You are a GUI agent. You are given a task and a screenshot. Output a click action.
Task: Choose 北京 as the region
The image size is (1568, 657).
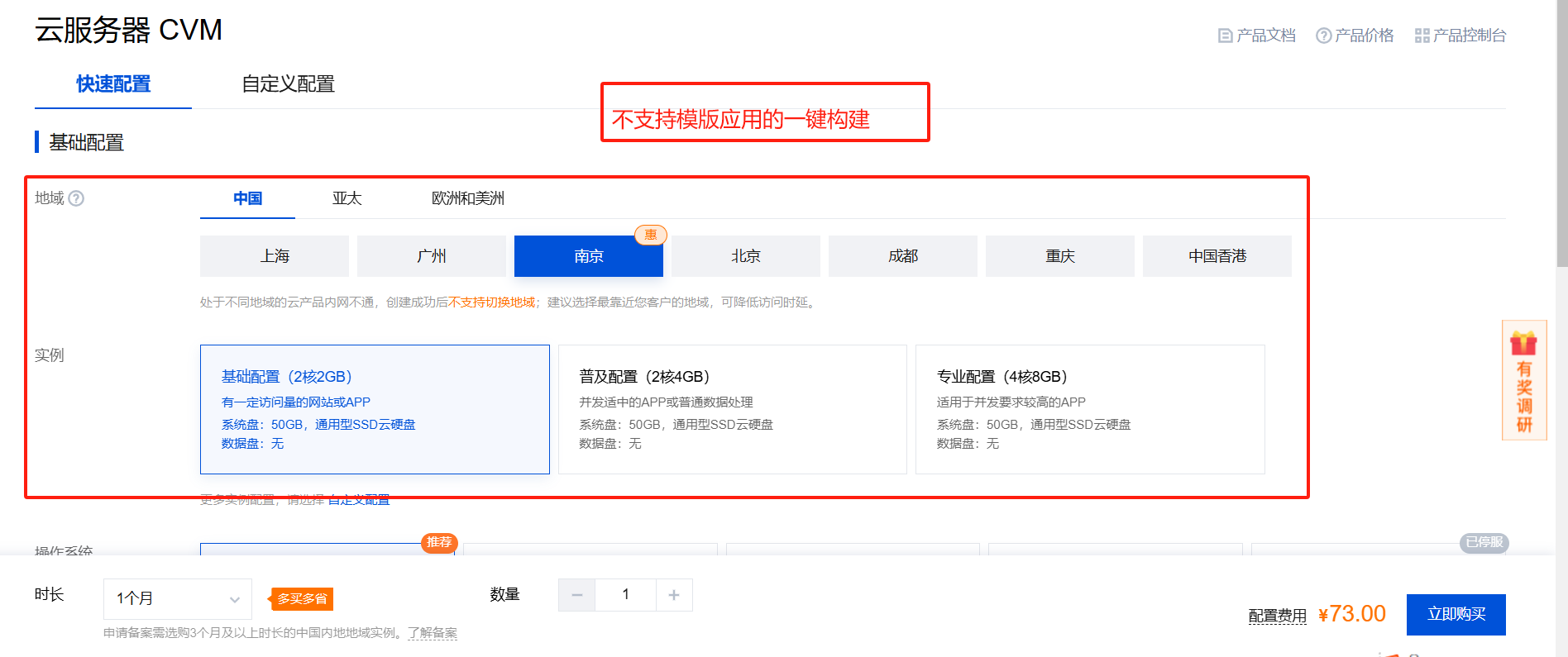tap(746, 256)
